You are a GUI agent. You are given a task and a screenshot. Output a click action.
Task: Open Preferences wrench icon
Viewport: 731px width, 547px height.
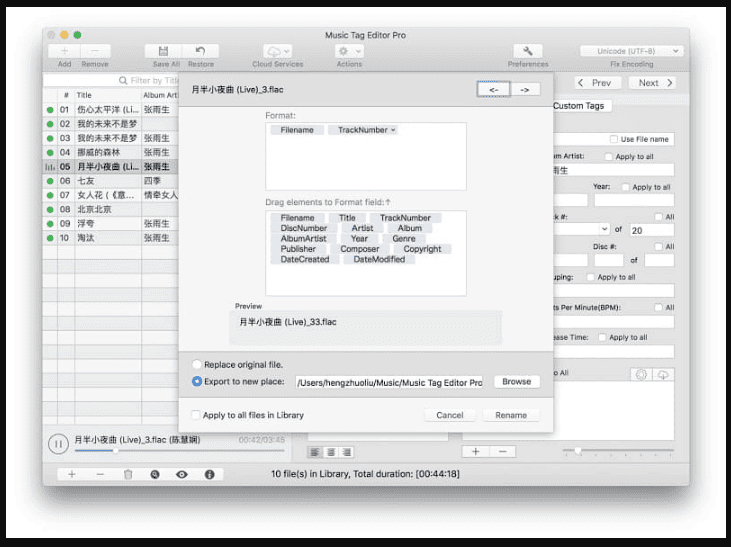pyautogui.click(x=528, y=51)
